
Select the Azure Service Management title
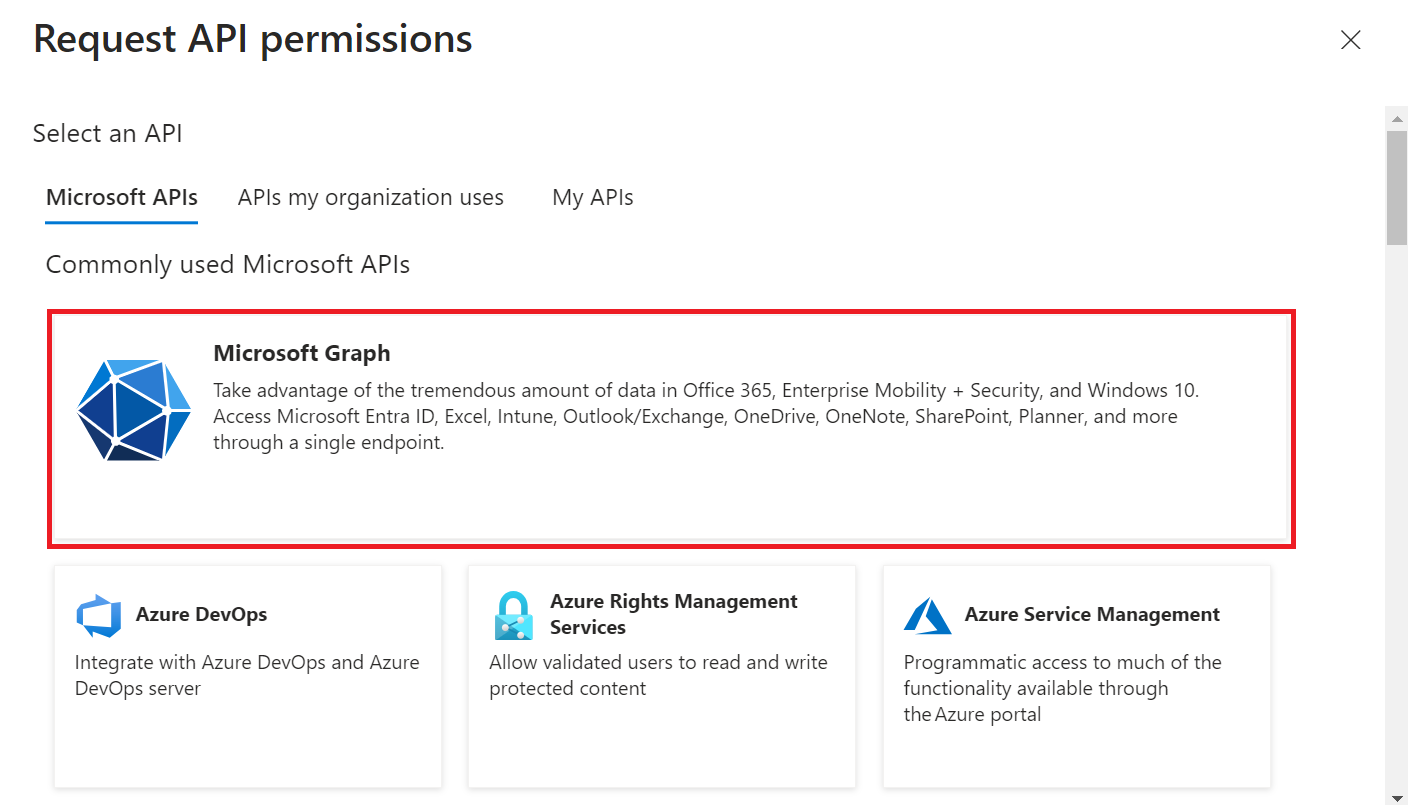coord(1091,614)
